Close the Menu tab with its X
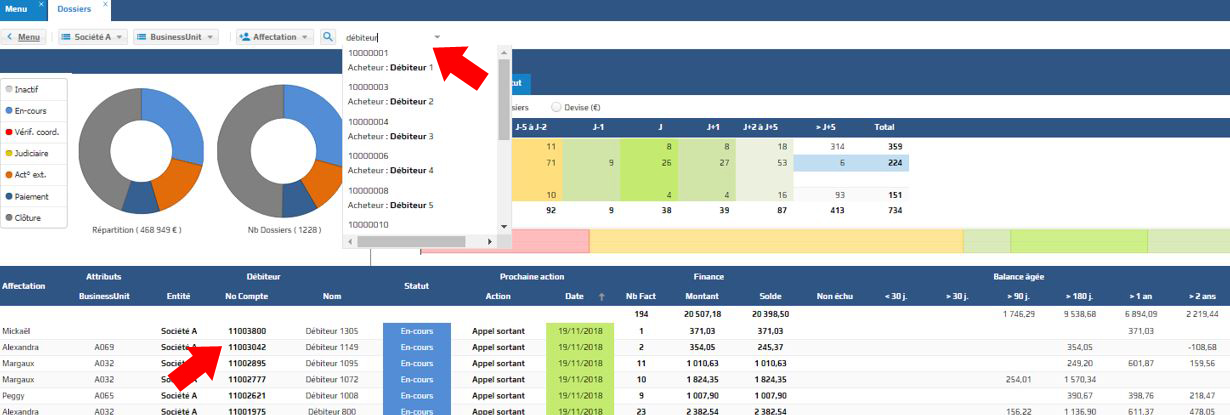Screen dimensions: 1230x415 41,6
